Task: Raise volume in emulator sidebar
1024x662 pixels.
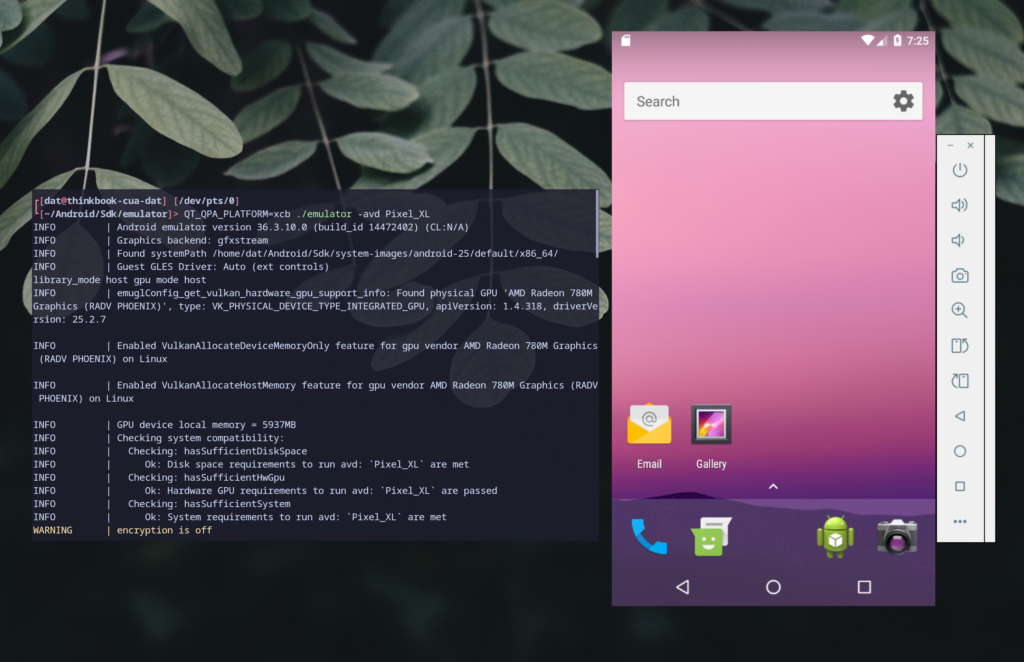Action: point(959,205)
